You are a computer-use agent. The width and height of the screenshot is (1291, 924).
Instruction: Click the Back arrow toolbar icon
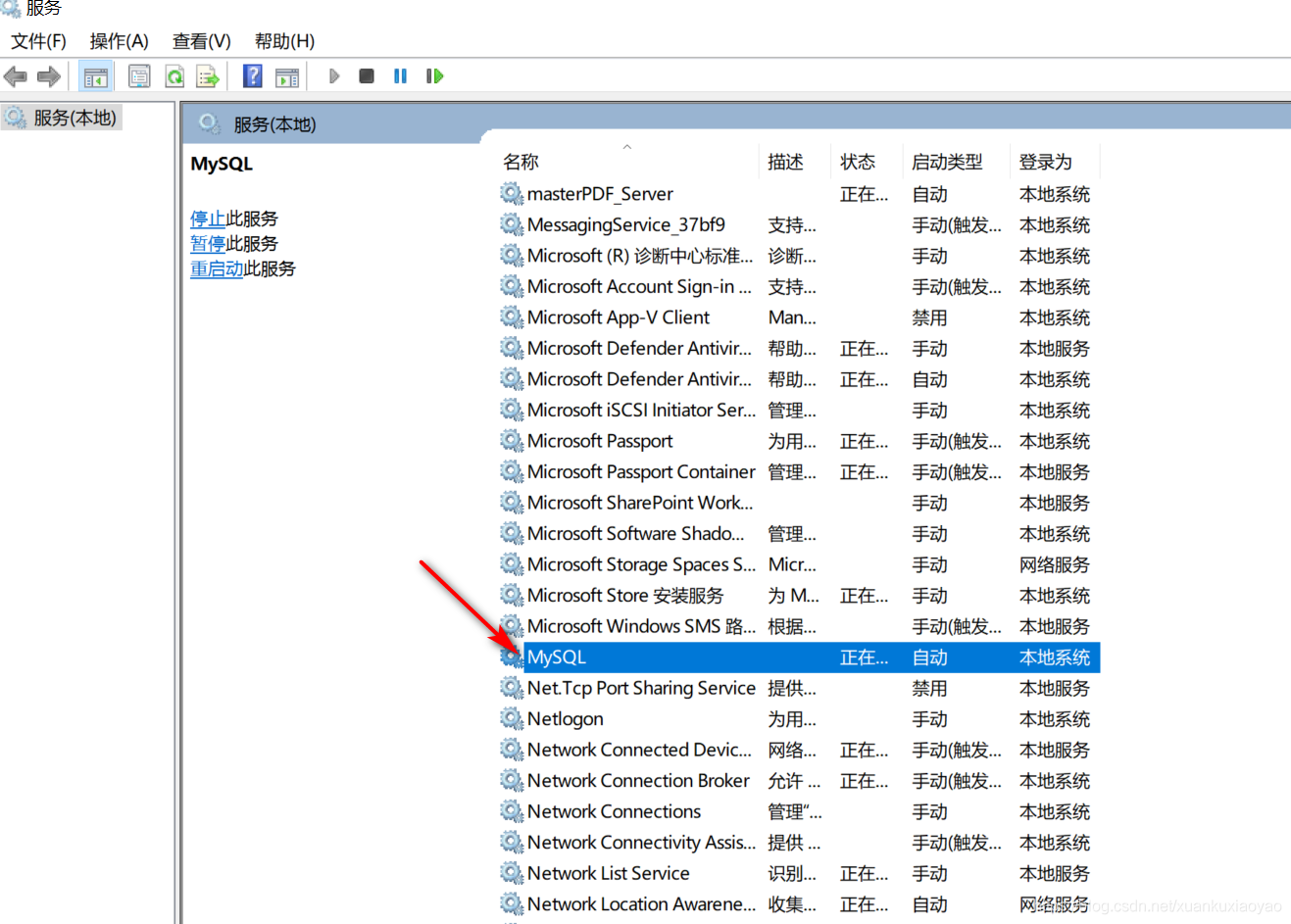[16, 75]
